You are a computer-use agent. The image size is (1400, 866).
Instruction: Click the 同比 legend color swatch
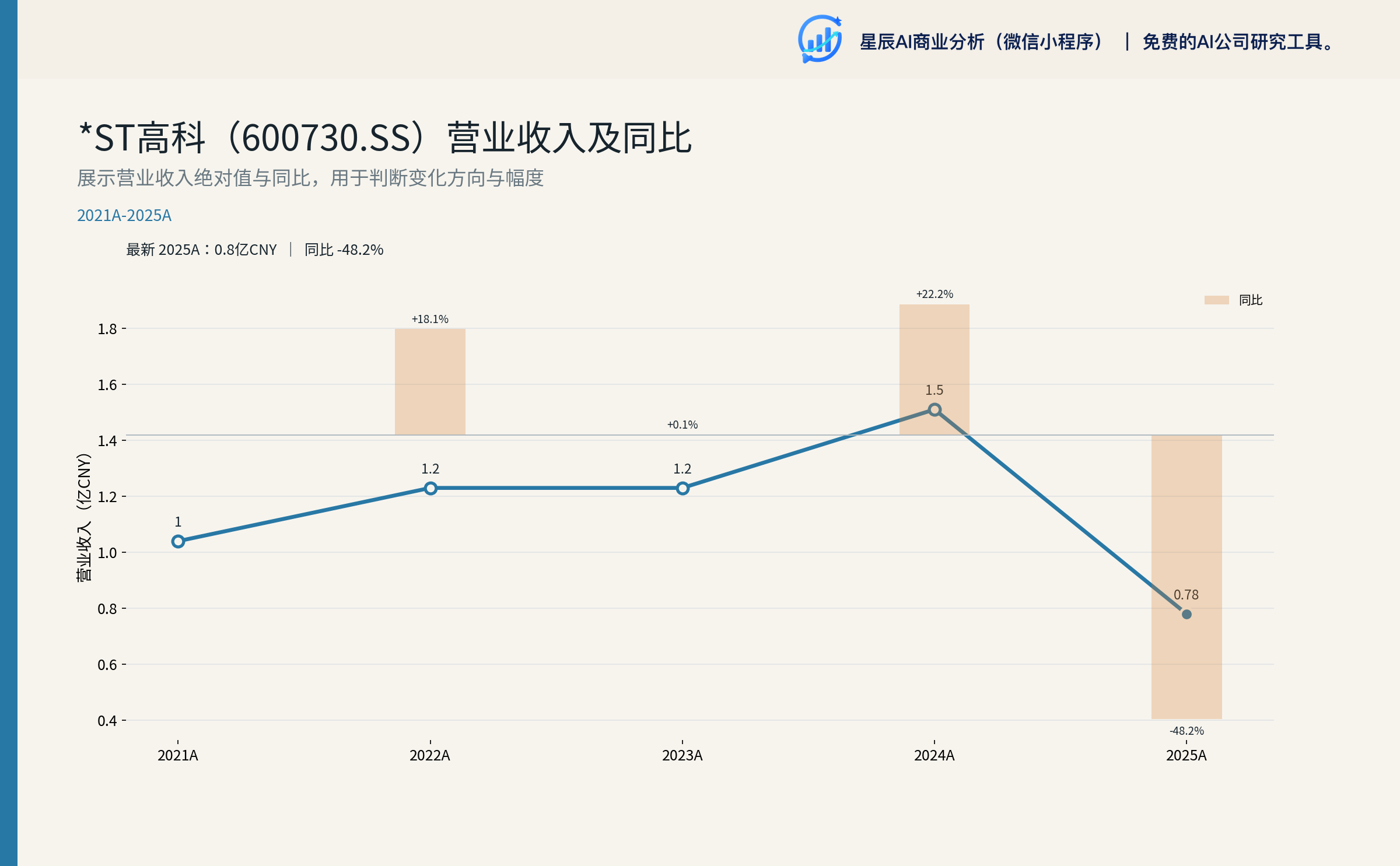pyautogui.click(x=1216, y=300)
